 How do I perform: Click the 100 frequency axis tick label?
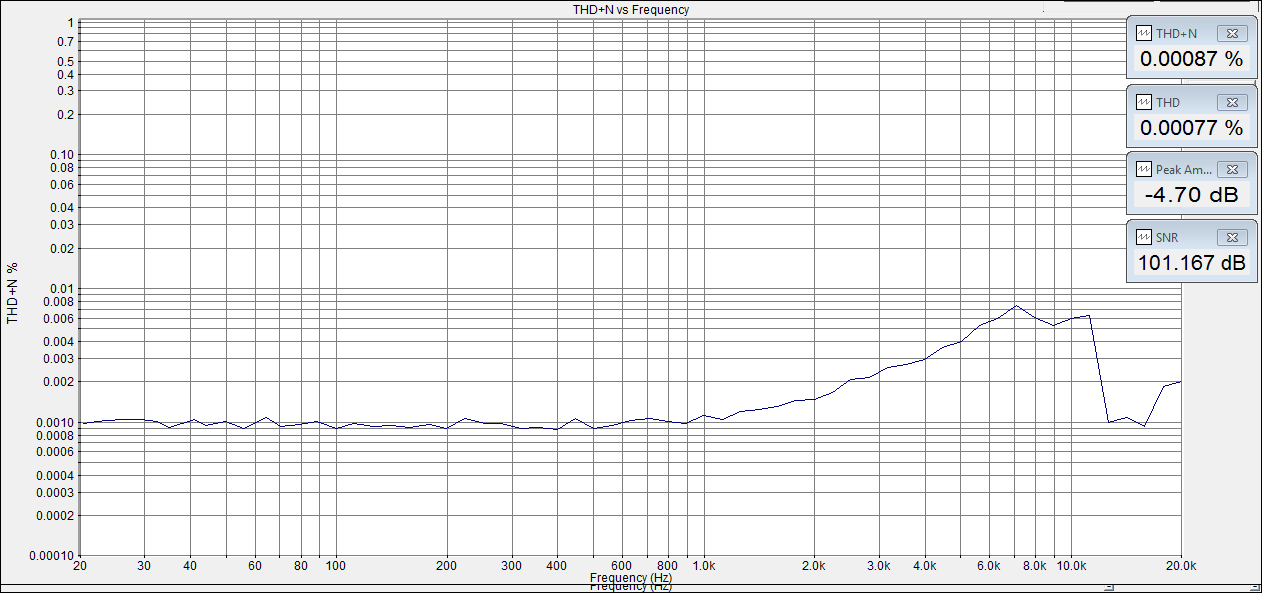[336, 566]
